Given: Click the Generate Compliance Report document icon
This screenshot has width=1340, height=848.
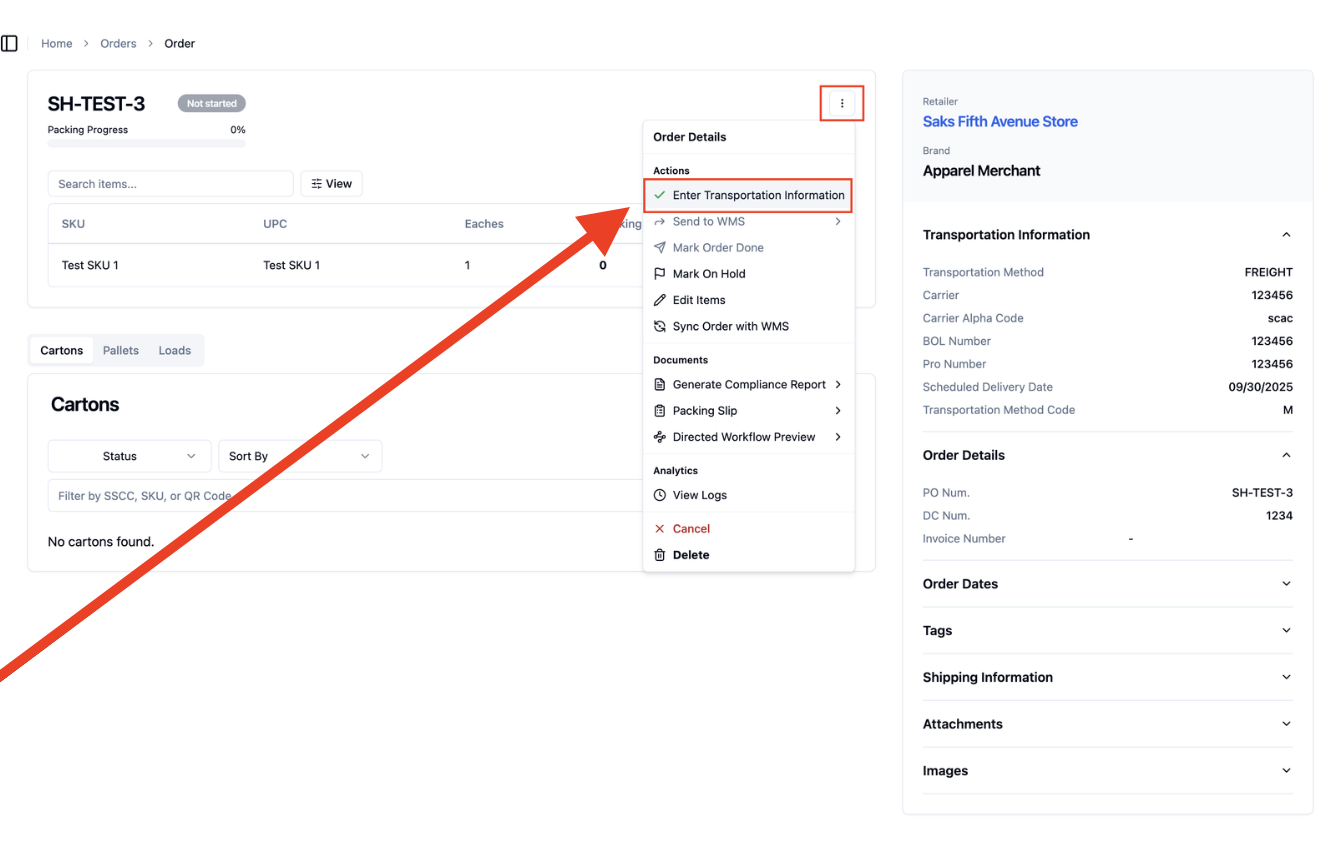Looking at the screenshot, I should pyautogui.click(x=659, y=385).
